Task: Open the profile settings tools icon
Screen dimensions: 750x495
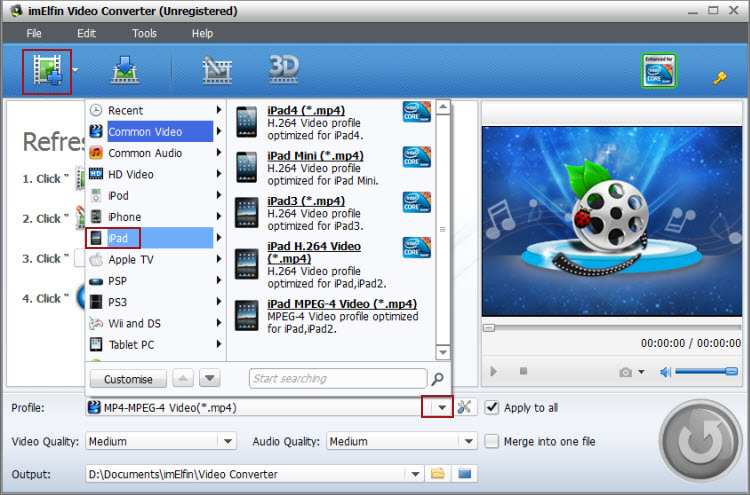Action: tap(464, 407)
